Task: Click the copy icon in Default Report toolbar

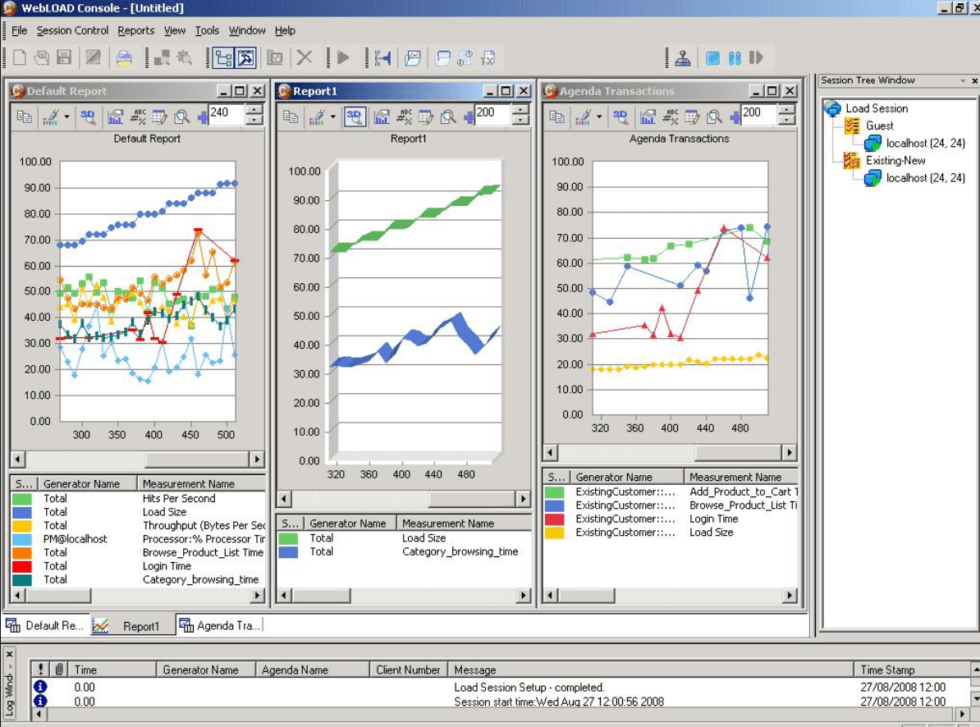Action: click(x=24, y=117)
